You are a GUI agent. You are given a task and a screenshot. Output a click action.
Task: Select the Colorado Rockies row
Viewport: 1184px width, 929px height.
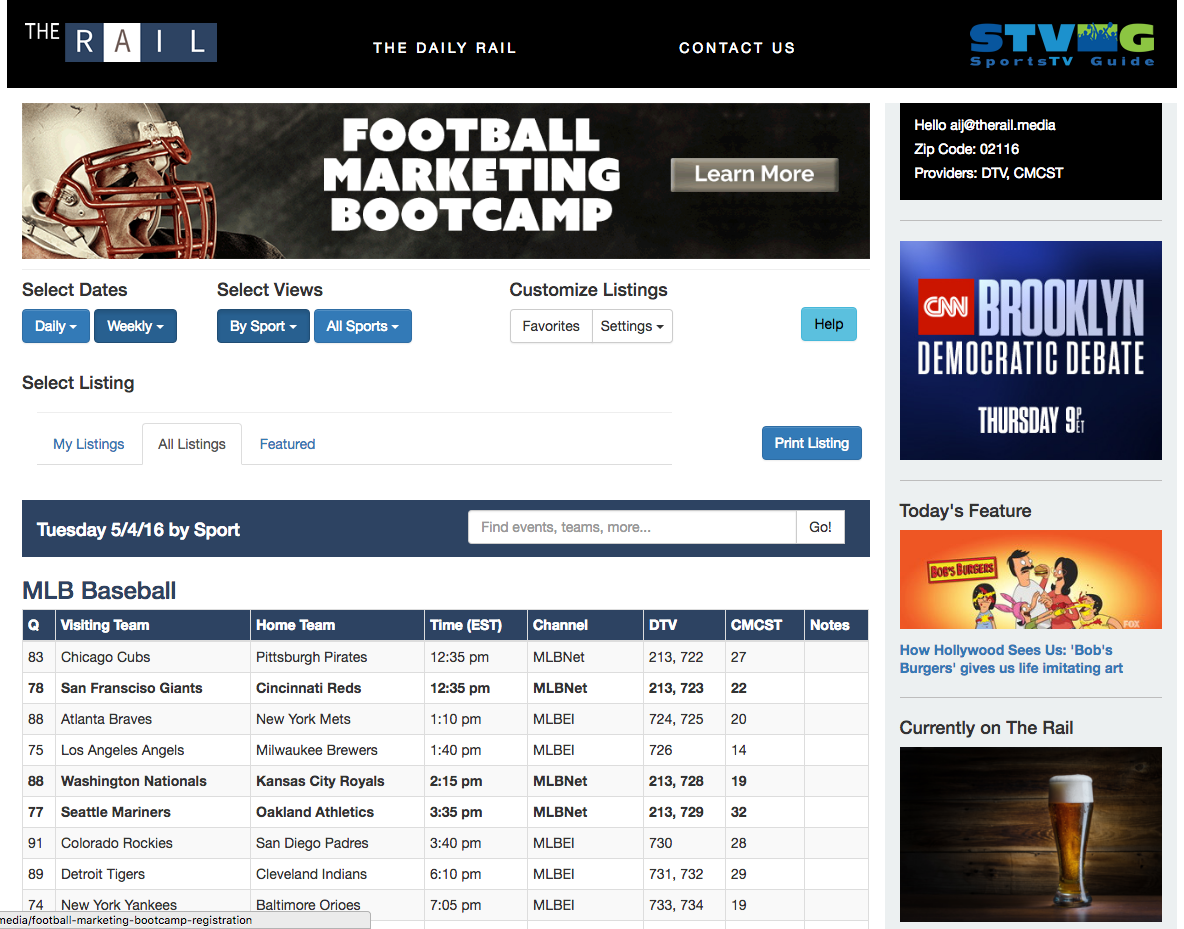(446, 843)
